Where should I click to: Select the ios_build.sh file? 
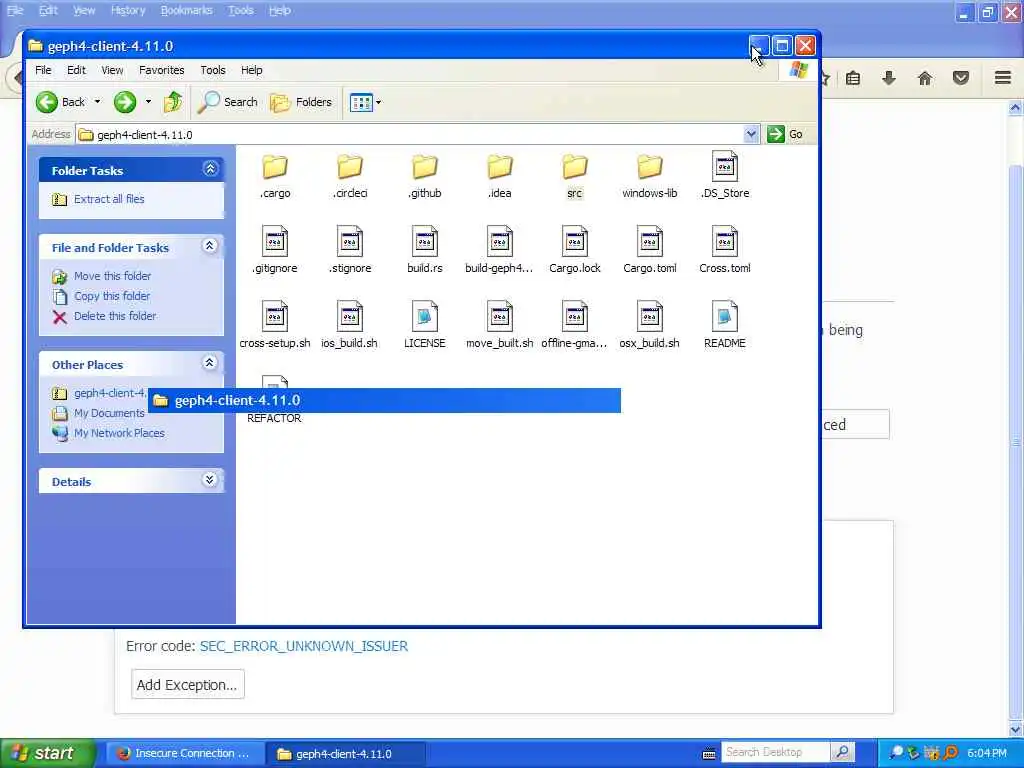click(350, 325)
